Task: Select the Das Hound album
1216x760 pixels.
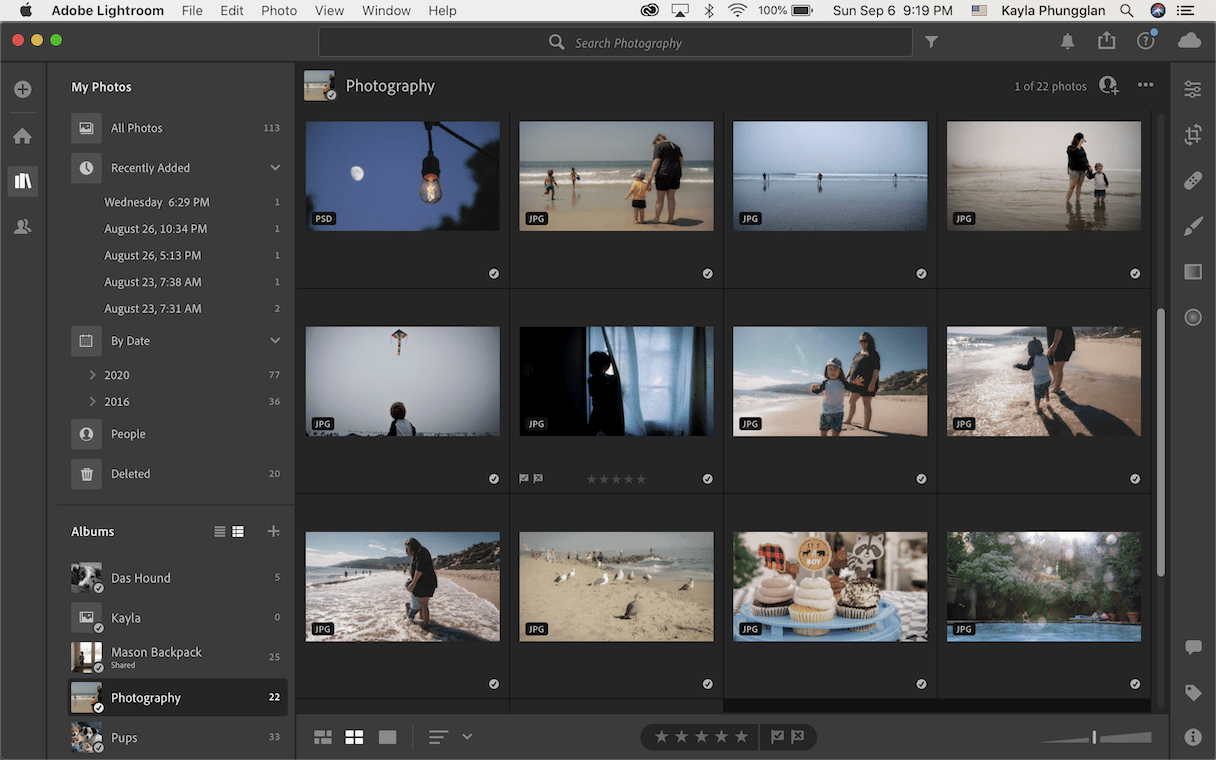Action: pos(140,578)
